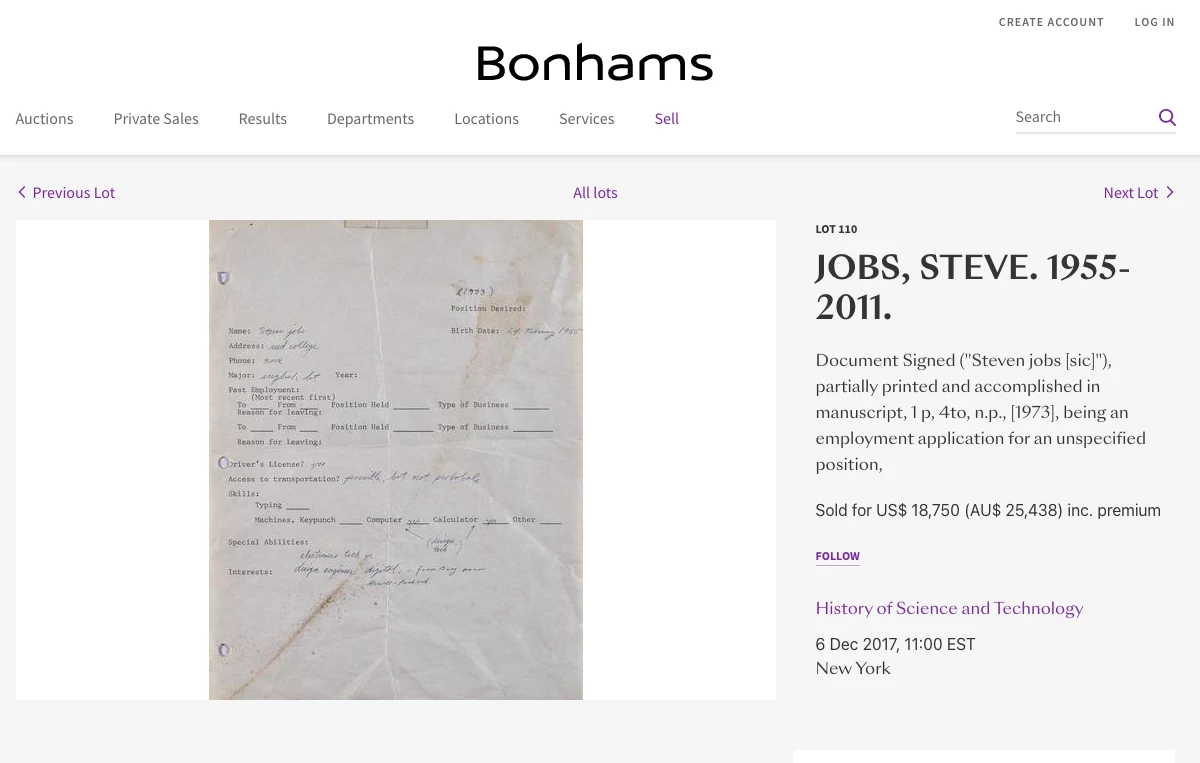Open the Auctions menu
1200x763 pixels.
point(44,119)
